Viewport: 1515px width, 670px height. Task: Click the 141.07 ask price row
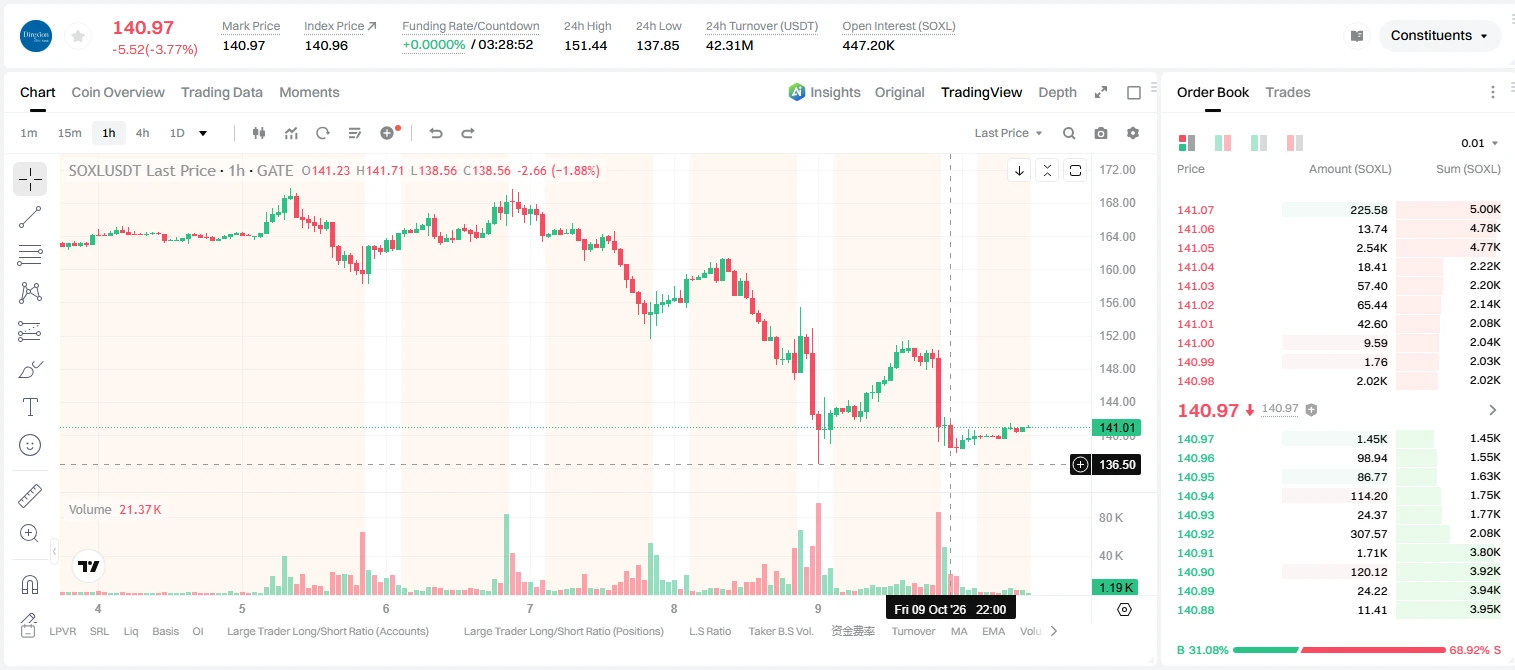(x=1339, y=210)
